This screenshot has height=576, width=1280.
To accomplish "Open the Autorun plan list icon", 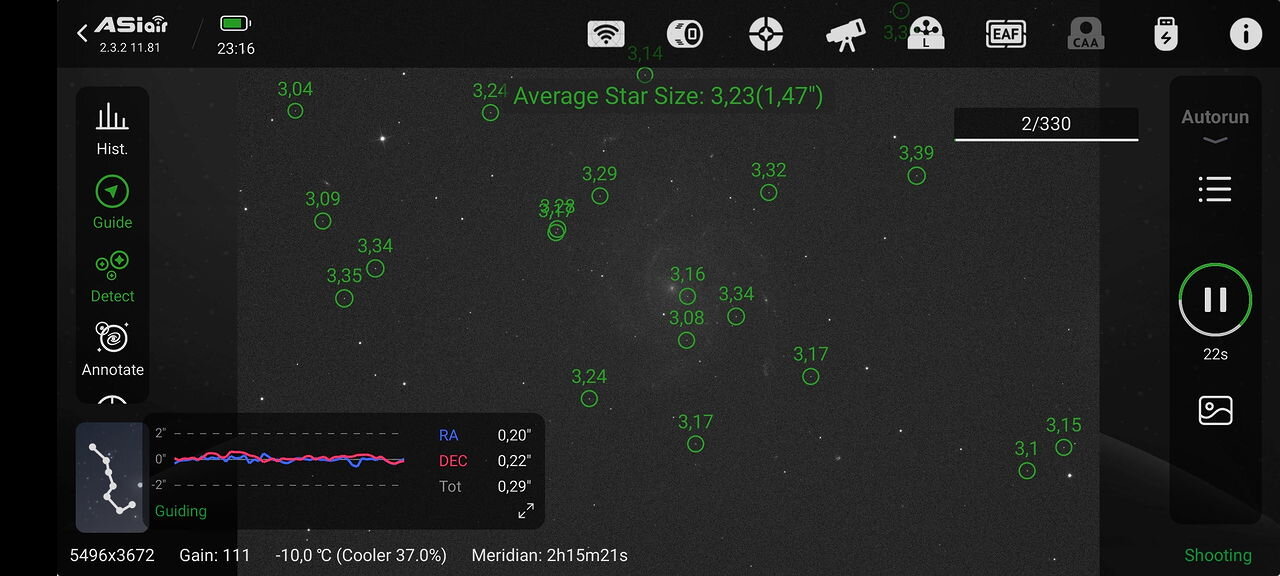I will click(x=1215, y=189).
